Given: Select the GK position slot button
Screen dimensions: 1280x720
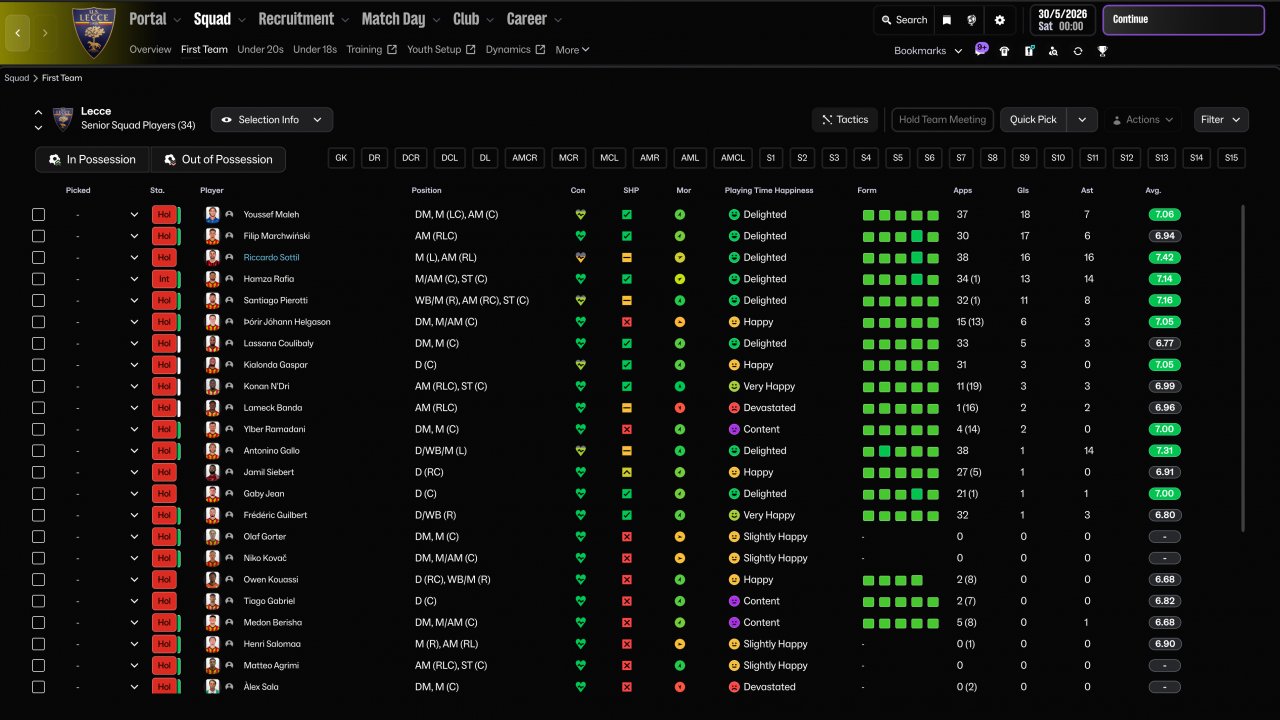Looking at the screenshot, I should coord(342,158).
